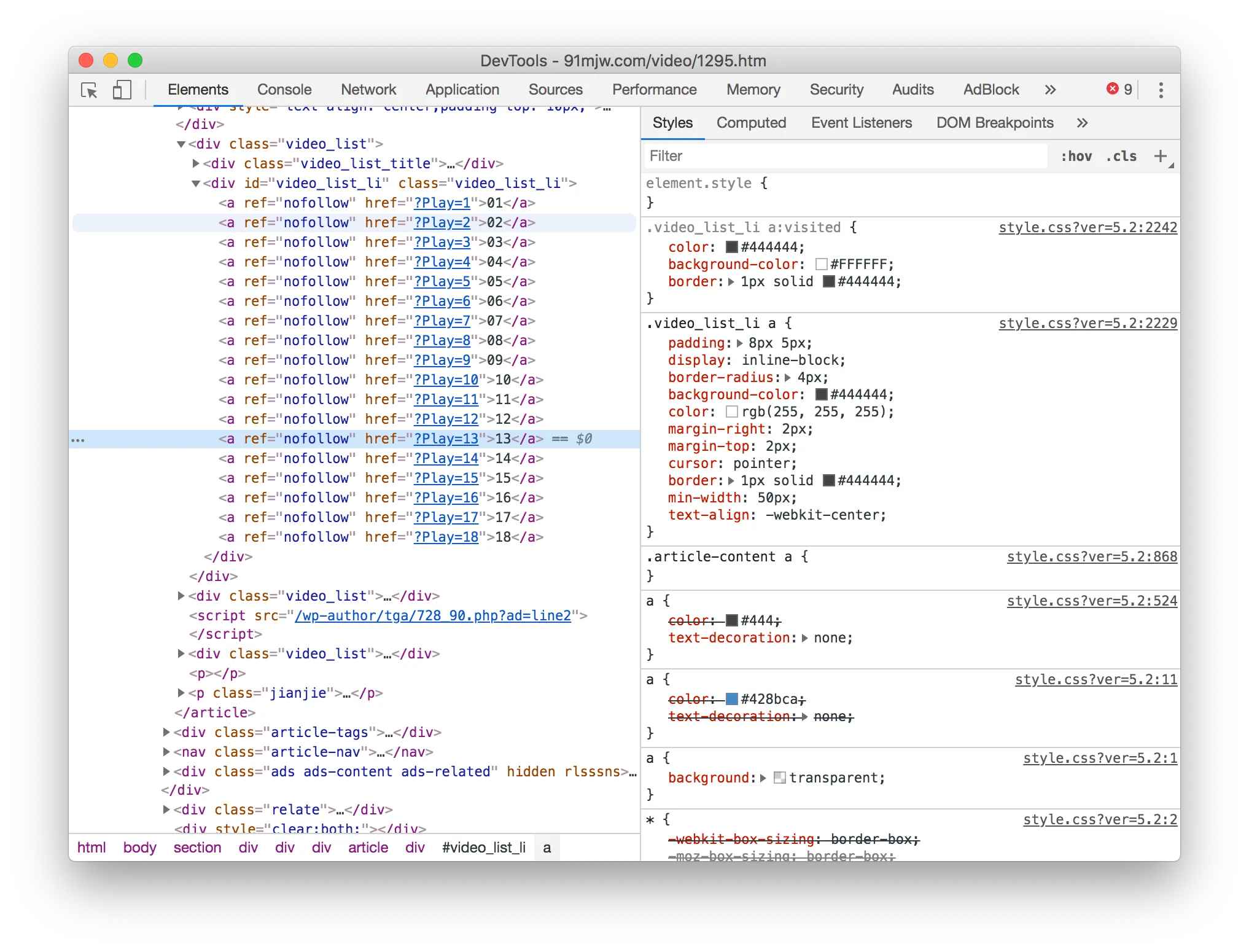
Task: Open the DOM Breakpoints pane tab
Action: coord(995,123)
